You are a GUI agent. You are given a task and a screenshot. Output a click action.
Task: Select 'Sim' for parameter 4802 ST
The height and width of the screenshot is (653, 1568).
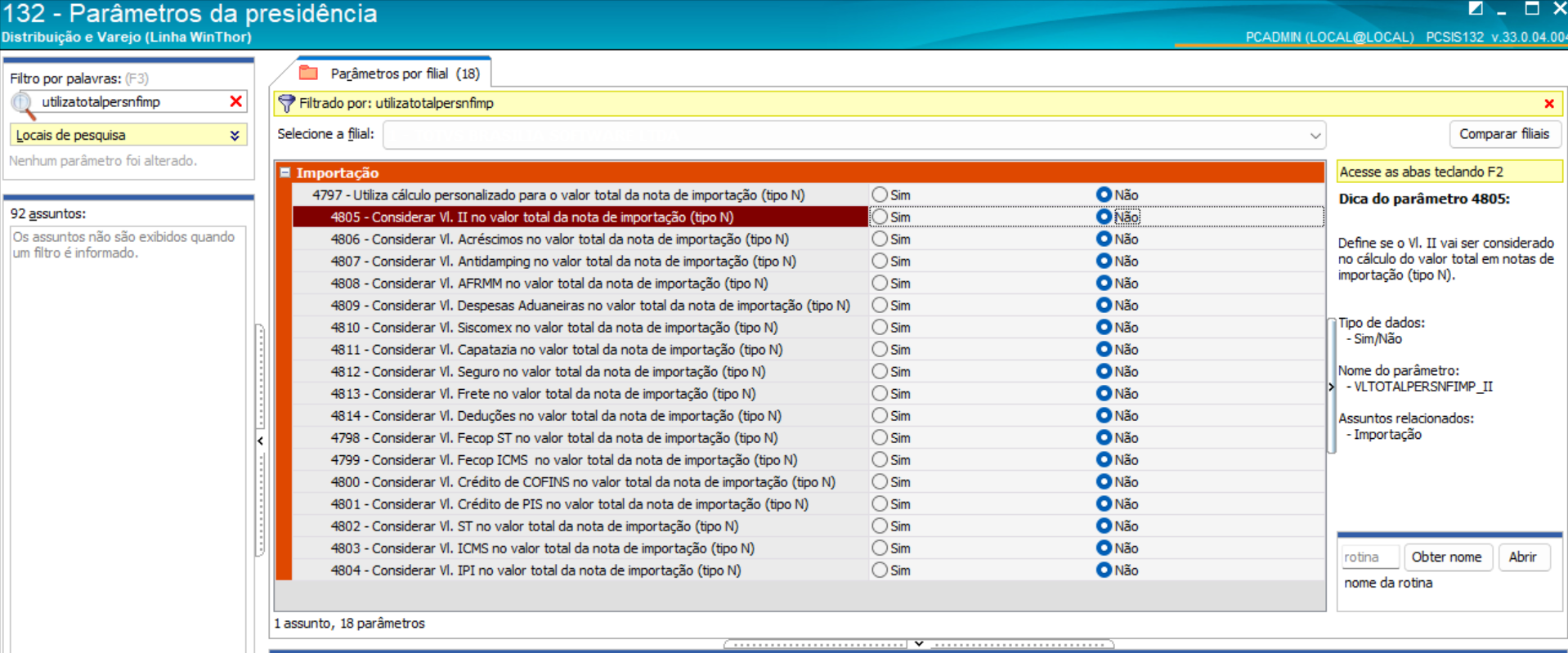point(880,526)
